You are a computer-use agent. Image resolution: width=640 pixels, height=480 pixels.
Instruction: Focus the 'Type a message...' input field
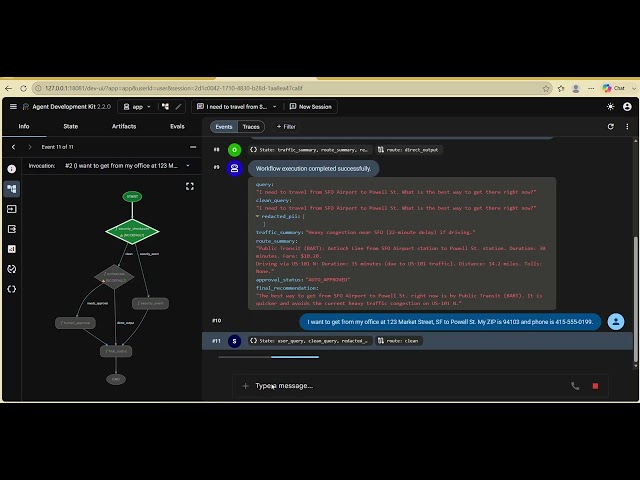(x=408, y=386)
